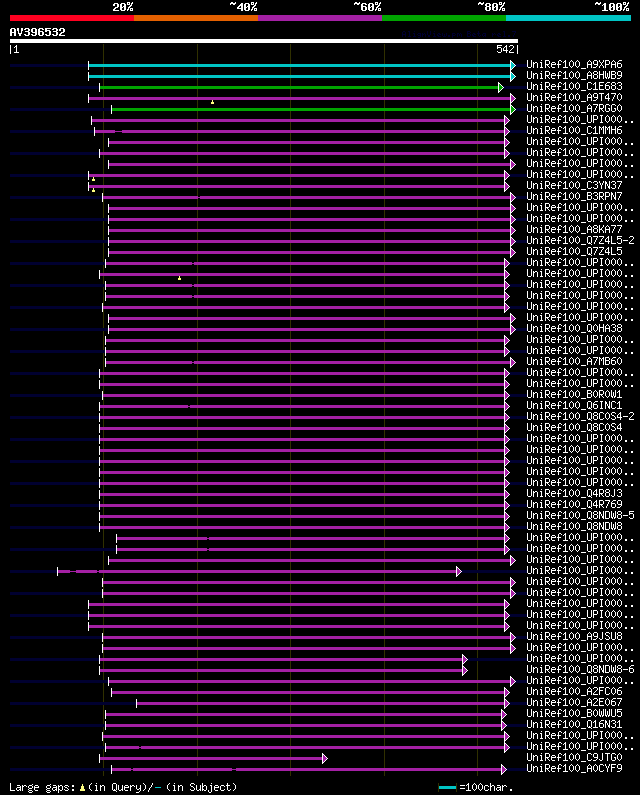Open the UniRef100_C1E683 hit label

tap(574, 87)
